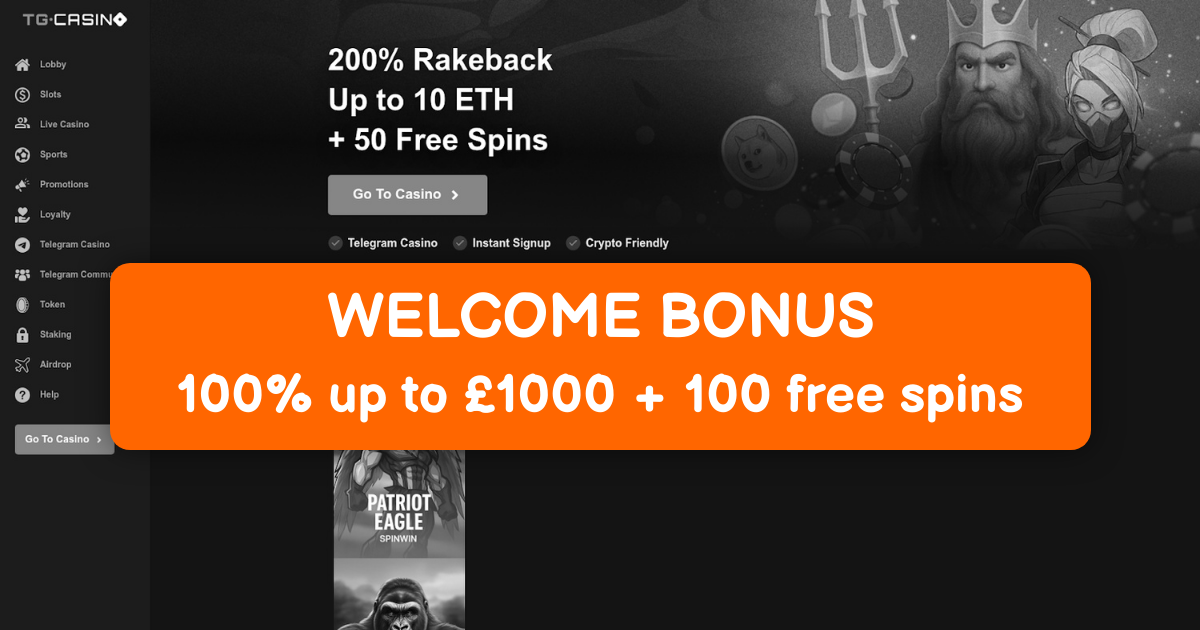Open the Help question mark icon
1200x630 pixels.
tap(22, 395)
